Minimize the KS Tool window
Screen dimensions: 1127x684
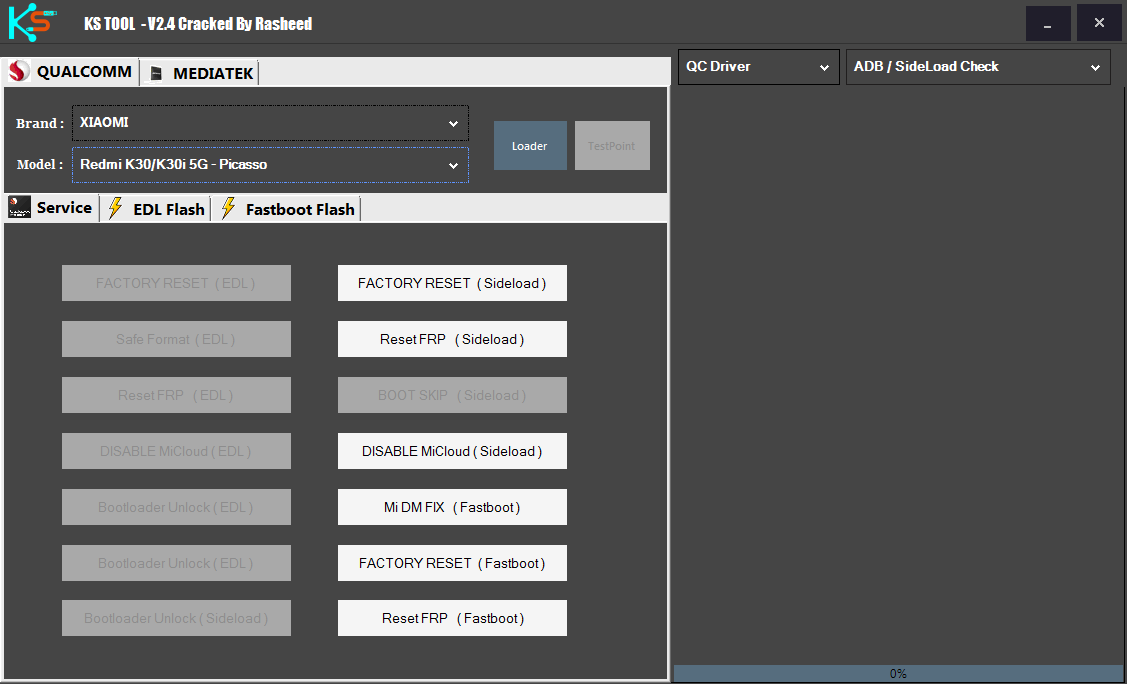(x=1048, y=24)
